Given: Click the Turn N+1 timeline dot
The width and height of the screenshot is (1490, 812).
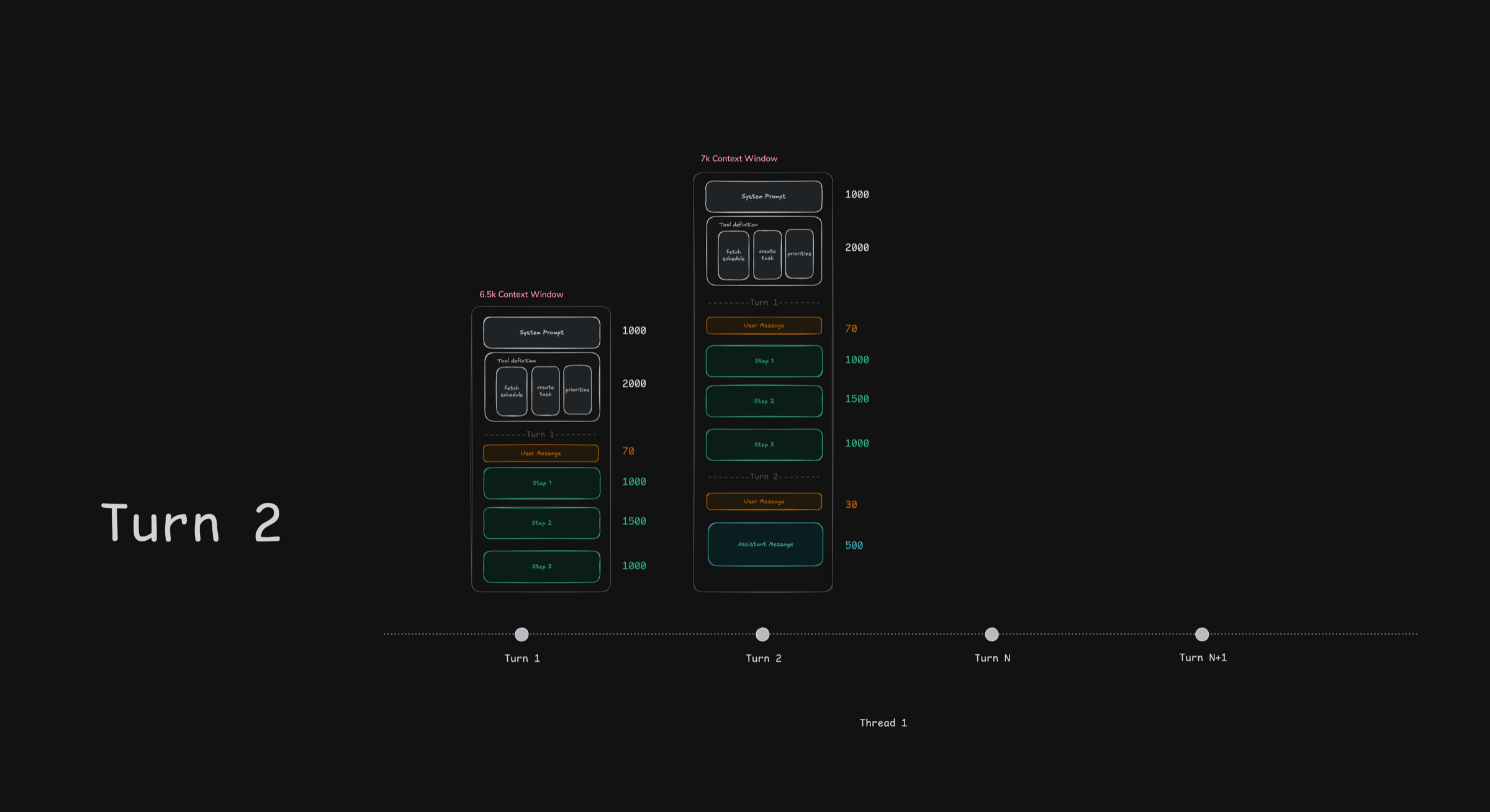Looking at the screenshot, I should tap(1202, 634).
